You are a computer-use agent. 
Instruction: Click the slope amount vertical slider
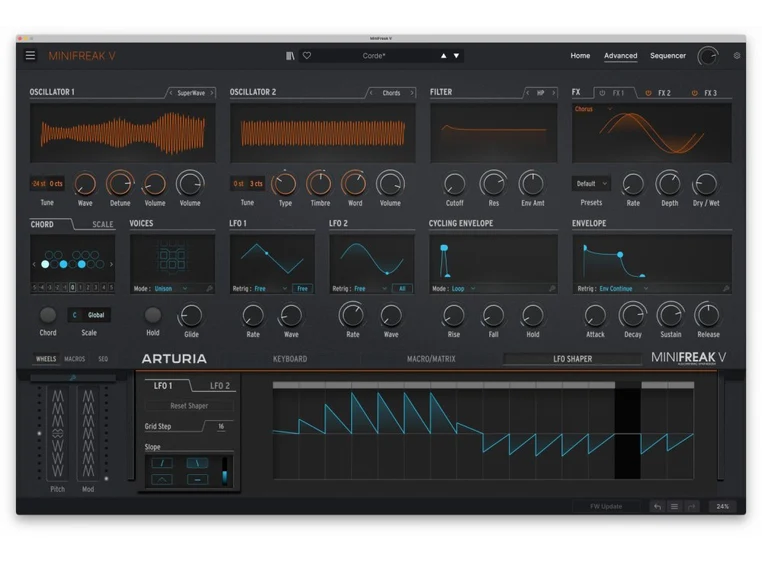click(225, 471)
